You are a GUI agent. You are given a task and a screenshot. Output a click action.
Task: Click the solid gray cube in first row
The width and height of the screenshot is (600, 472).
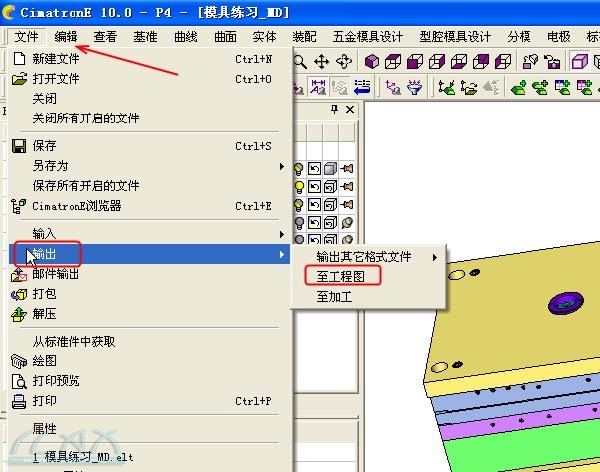[330, 168]
